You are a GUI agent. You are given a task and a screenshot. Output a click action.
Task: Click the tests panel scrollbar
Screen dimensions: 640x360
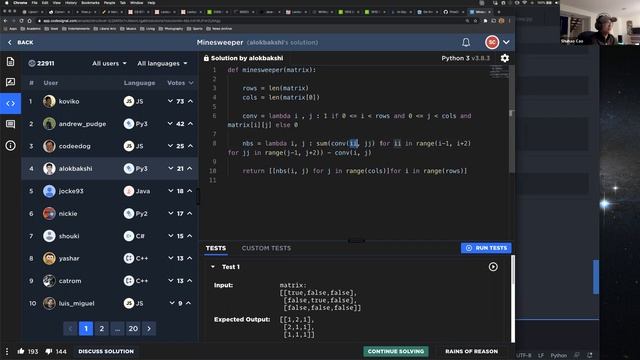click(513, 299)
